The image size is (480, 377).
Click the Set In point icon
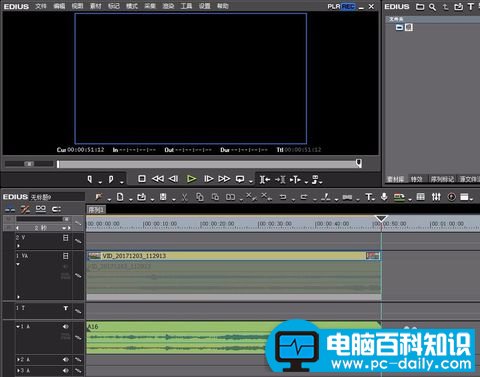[90, 179]
